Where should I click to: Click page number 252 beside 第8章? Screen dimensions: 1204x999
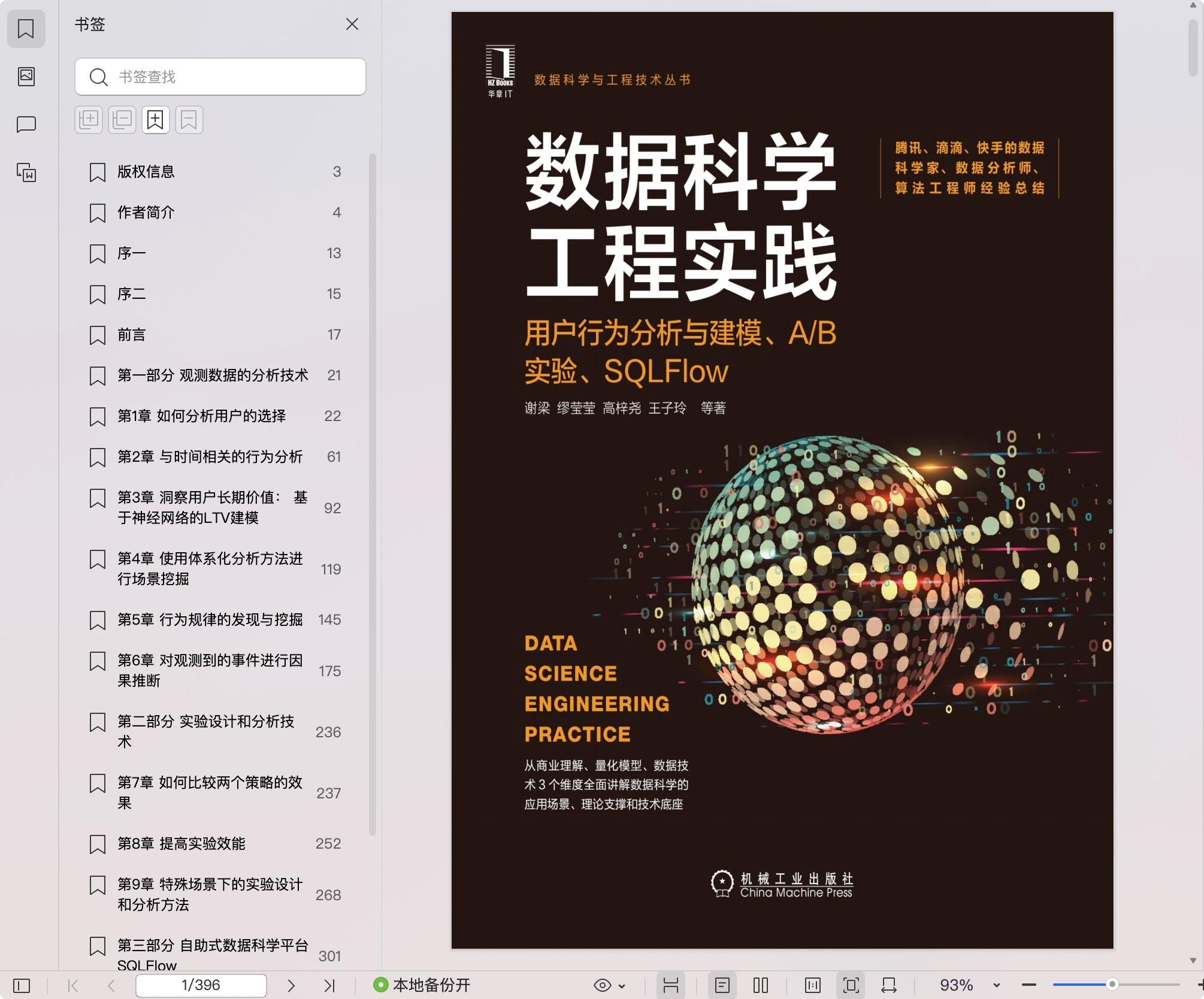(x=328, y=844)
